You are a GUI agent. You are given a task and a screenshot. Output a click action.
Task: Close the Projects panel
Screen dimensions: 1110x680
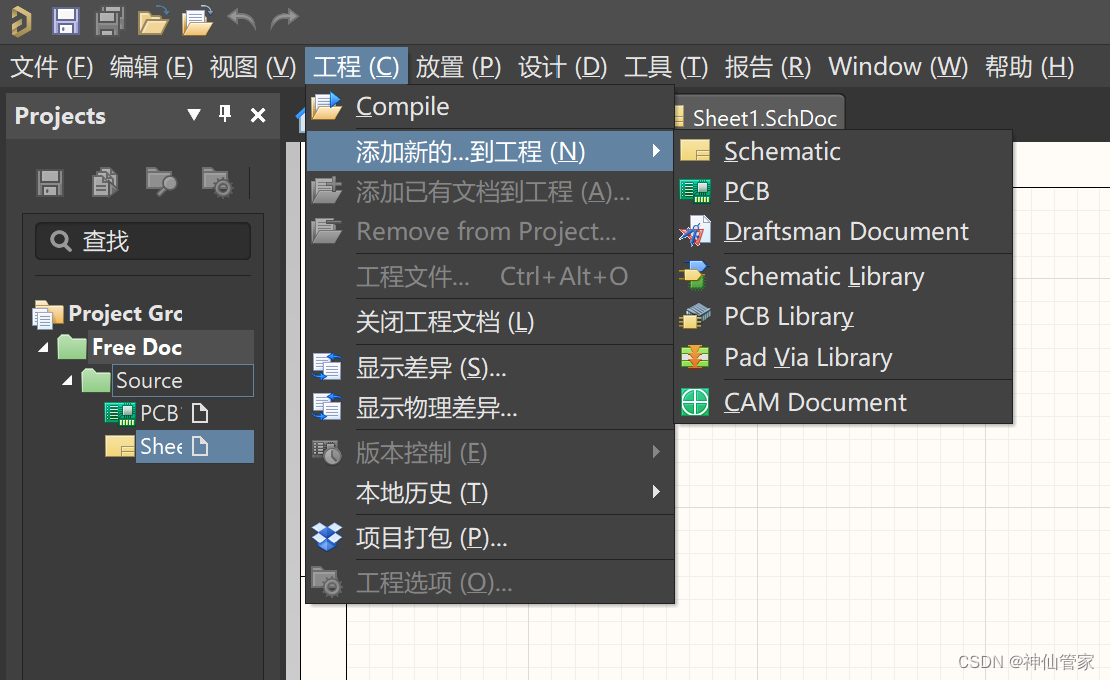click(x=258, y=115)
